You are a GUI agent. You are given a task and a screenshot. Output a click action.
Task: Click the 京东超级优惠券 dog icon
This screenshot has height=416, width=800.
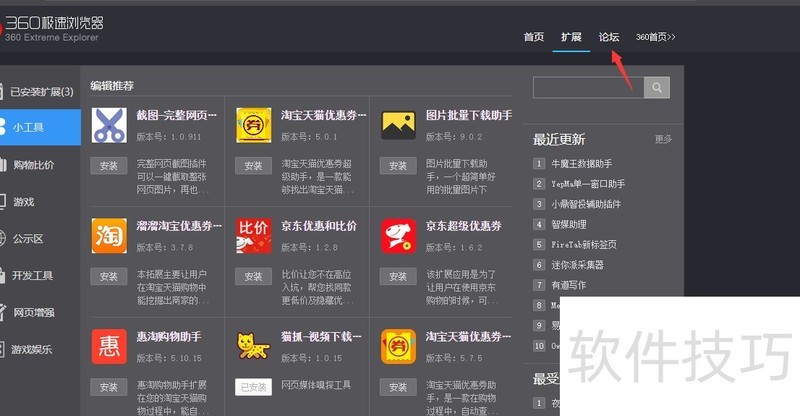pos(398,235)
